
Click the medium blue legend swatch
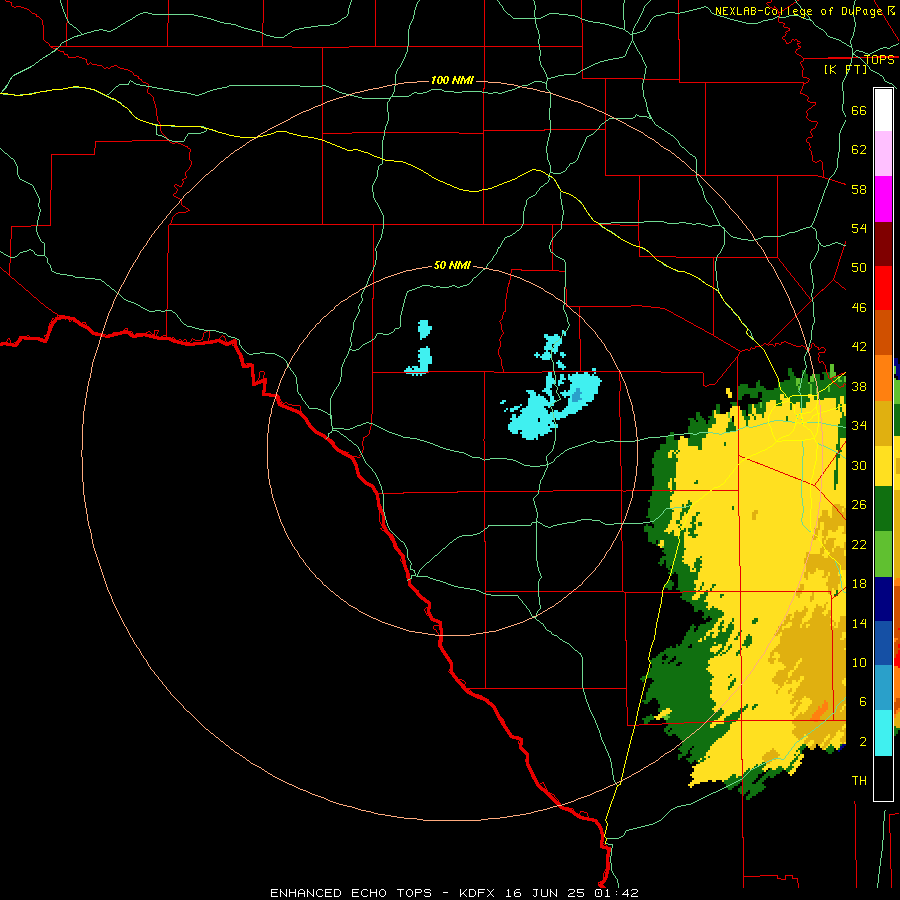click(883, 643)
